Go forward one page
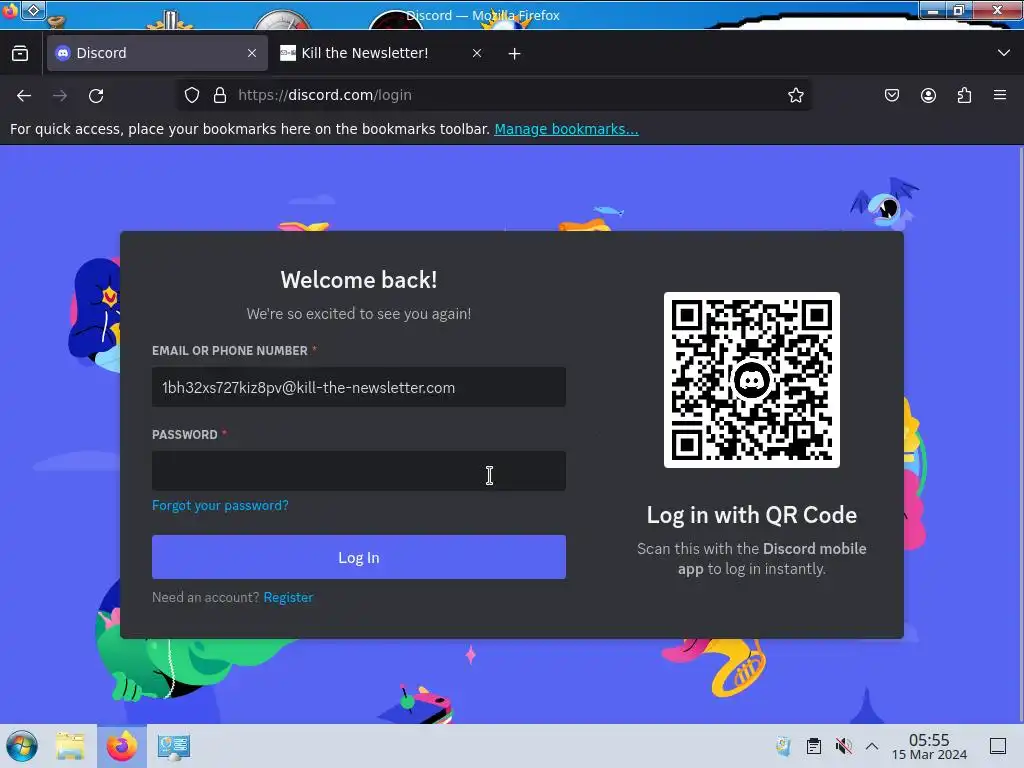Screen dimensions: 1024x768 click(x=60, y=95)
